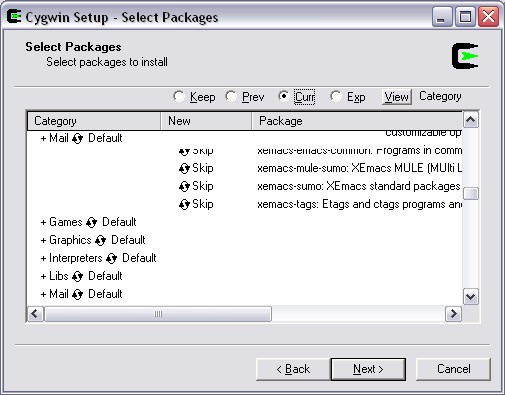Expand the Libs category
The width and height of the screenshot is (505, 395).
(43, 276)
